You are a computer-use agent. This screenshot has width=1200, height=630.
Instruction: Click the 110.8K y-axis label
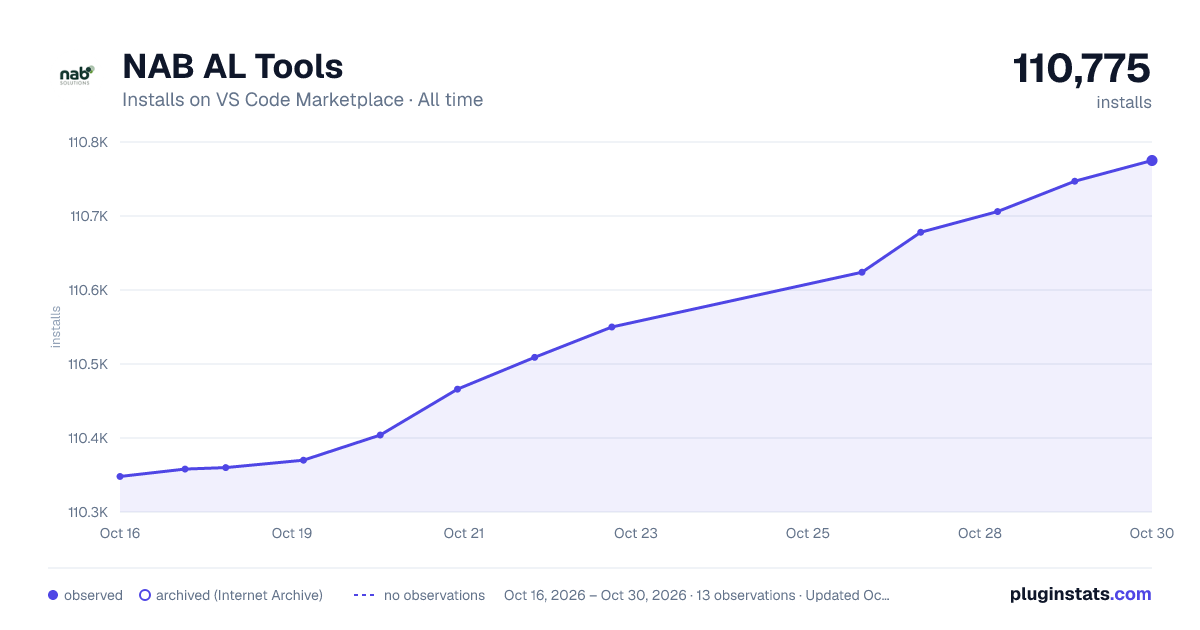click(x=88, y=142)
